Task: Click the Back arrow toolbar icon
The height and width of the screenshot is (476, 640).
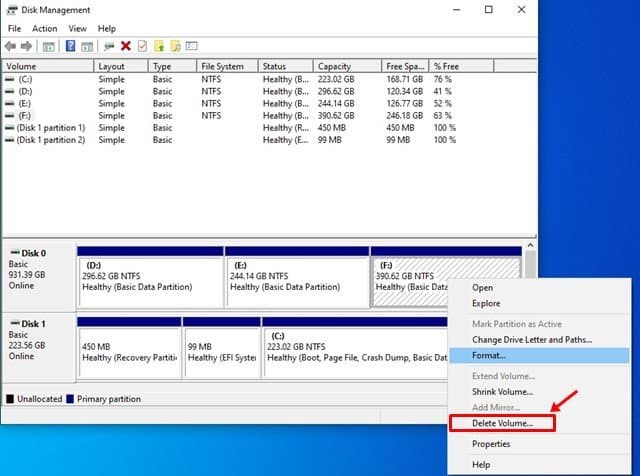Action: tap(11, 46)
